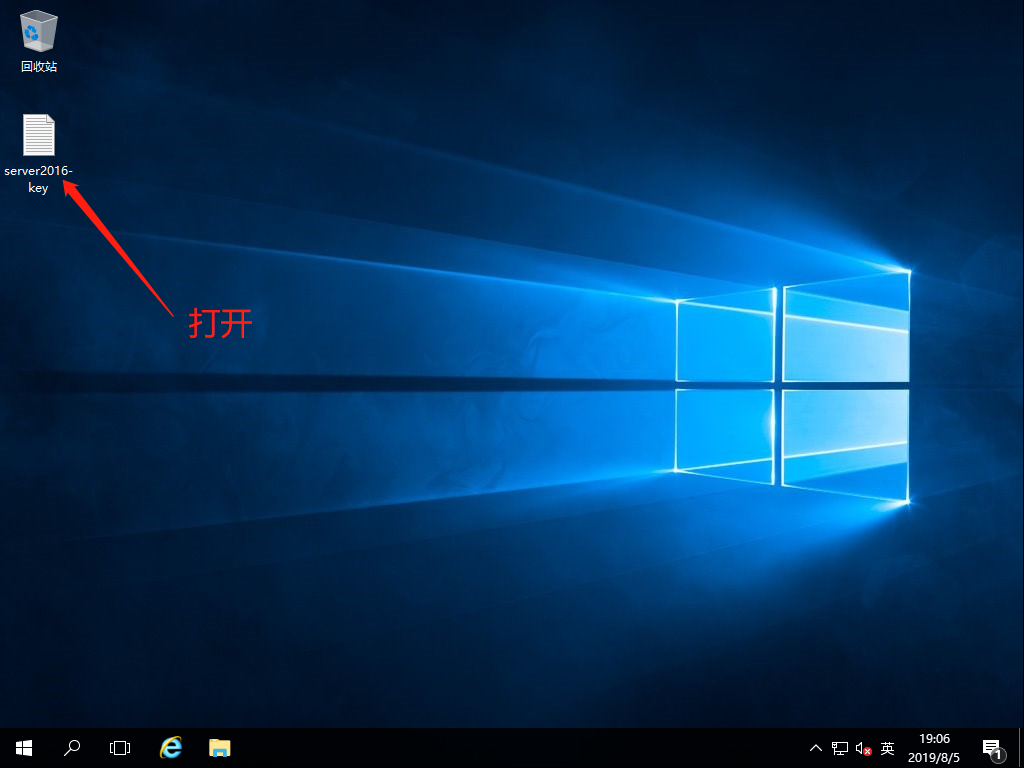Open File Explorer from the taskbar
1024x768 pixels.
219,748
